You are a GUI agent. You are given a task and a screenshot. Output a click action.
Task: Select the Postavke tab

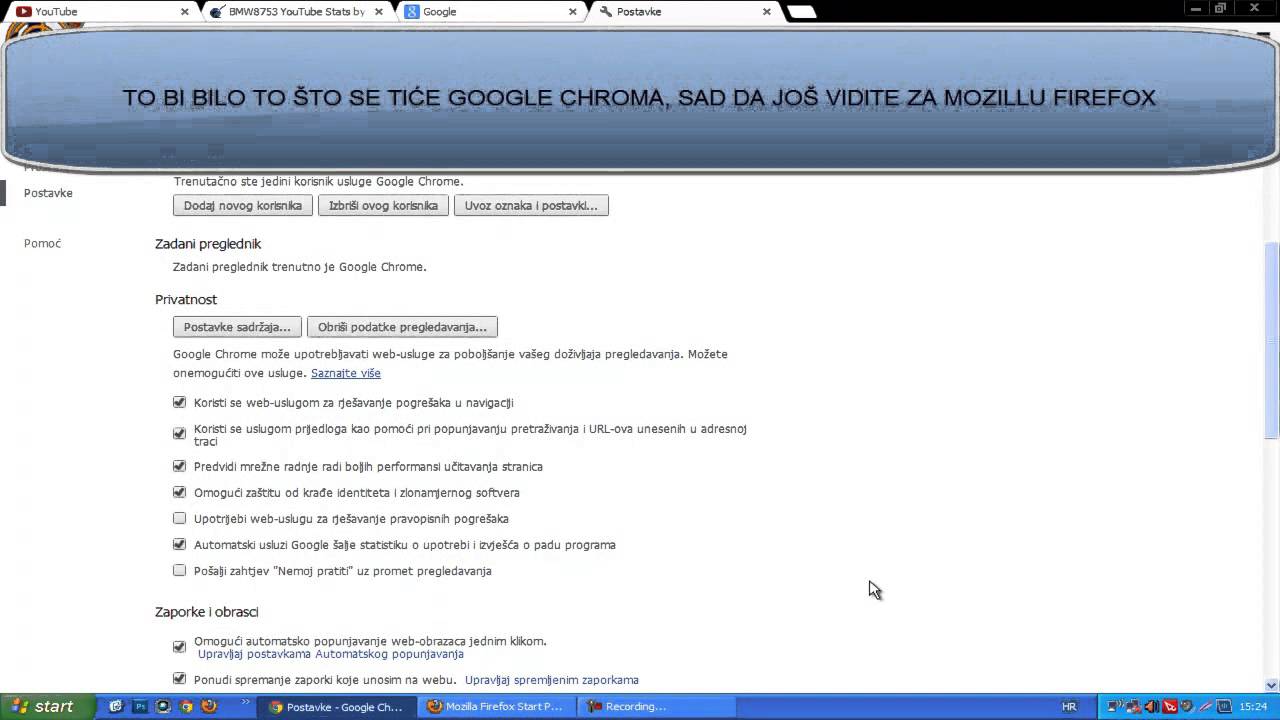pyautogui.click(x=685, y=12)
